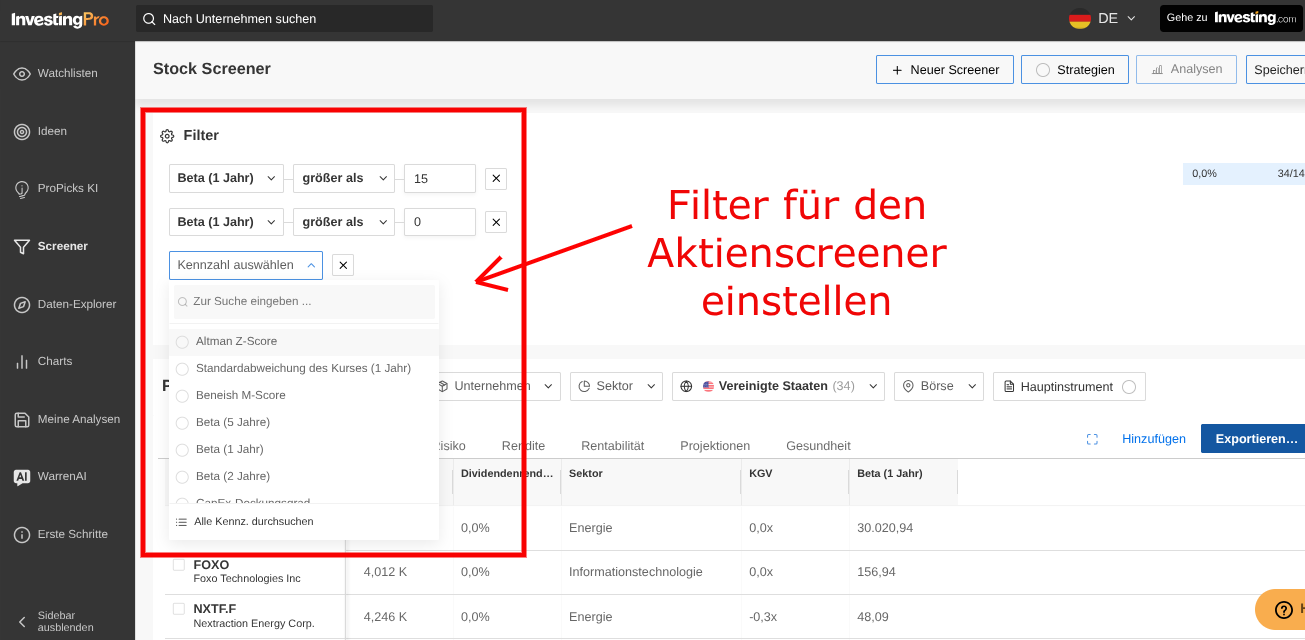The width and height of the screenshot is (1305, 640).
Task: Open the Vereinigte Staaten country dropdown
Action: pos(778,386)
